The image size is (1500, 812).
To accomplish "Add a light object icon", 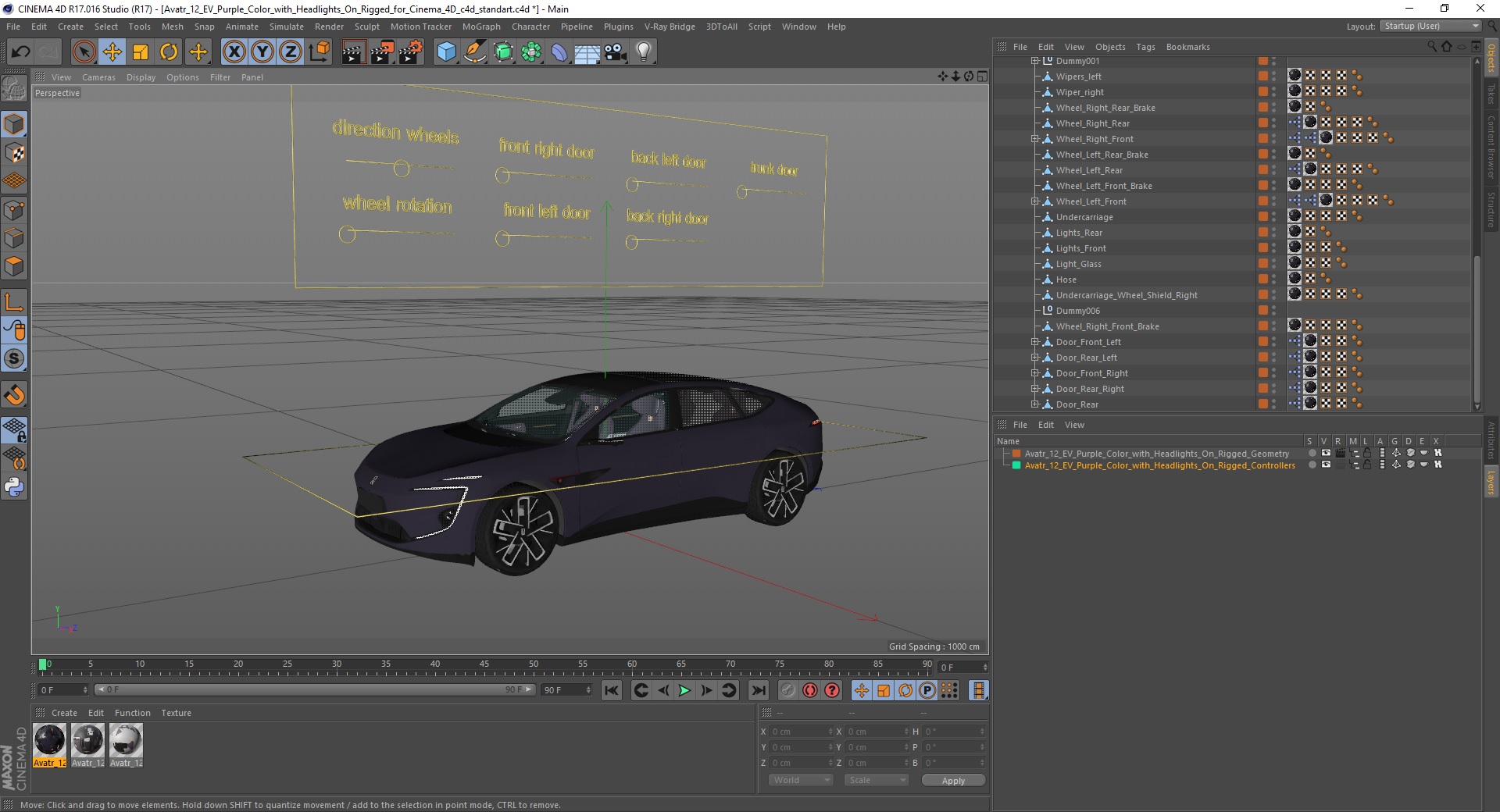I will [644, 52].
